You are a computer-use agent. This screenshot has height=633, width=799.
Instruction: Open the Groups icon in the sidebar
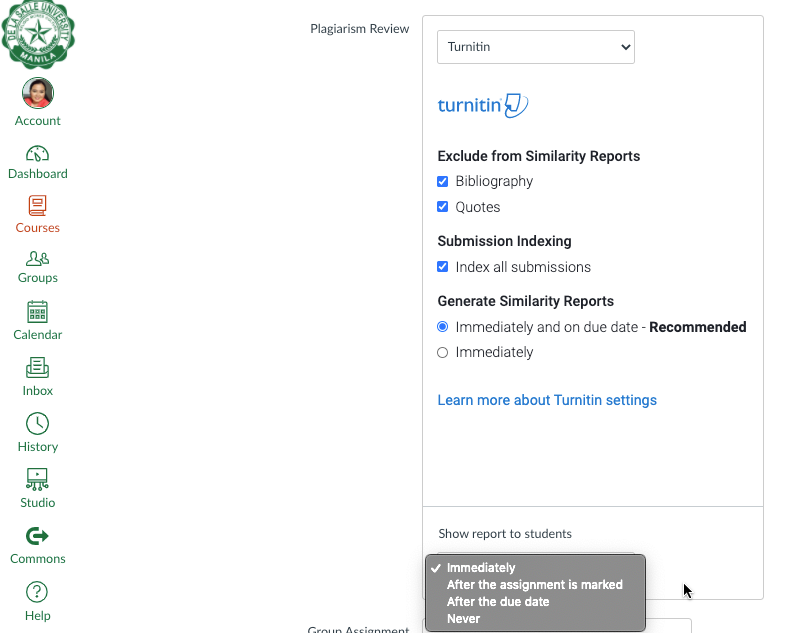37,258
